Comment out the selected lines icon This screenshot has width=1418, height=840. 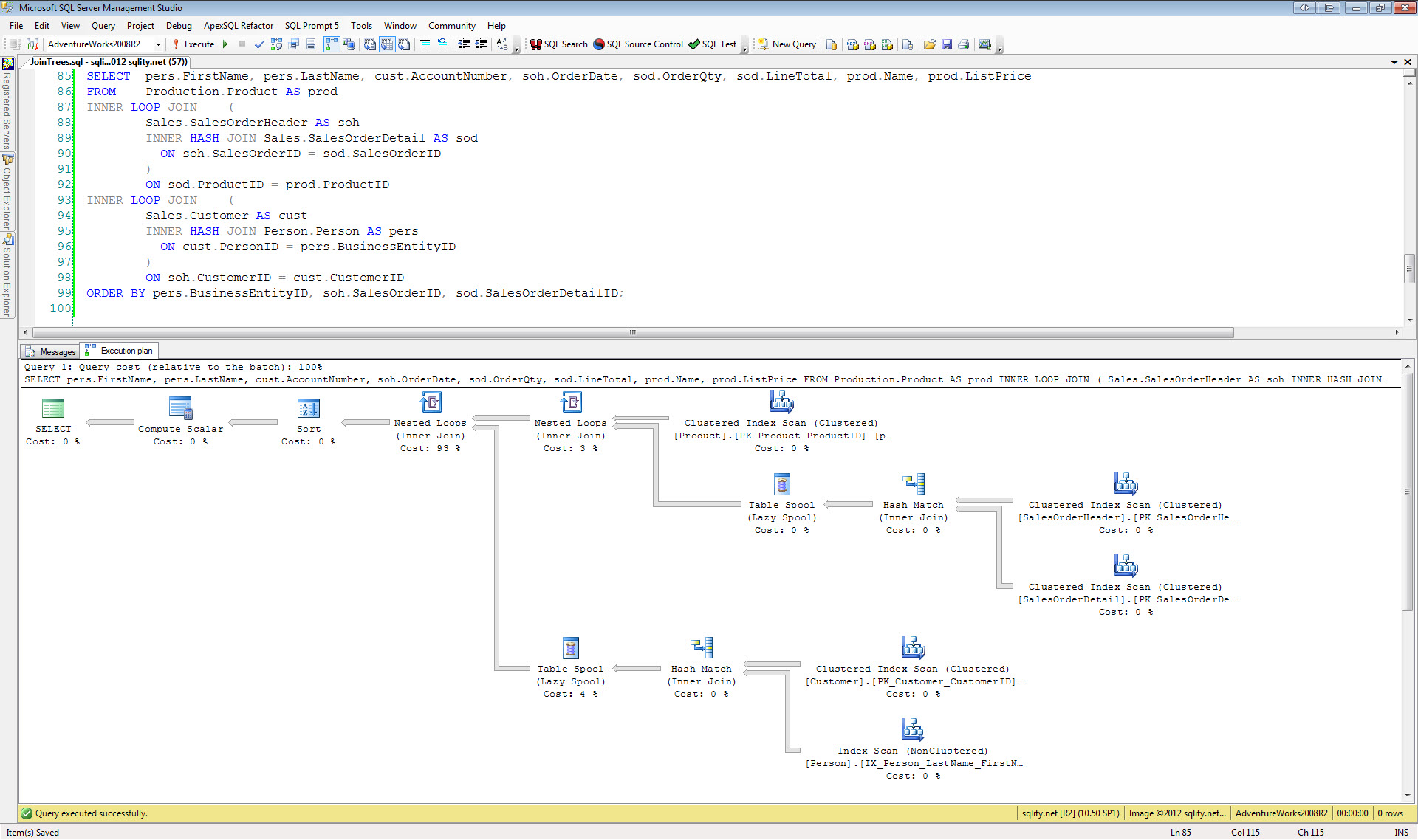[x=425, y=44]
